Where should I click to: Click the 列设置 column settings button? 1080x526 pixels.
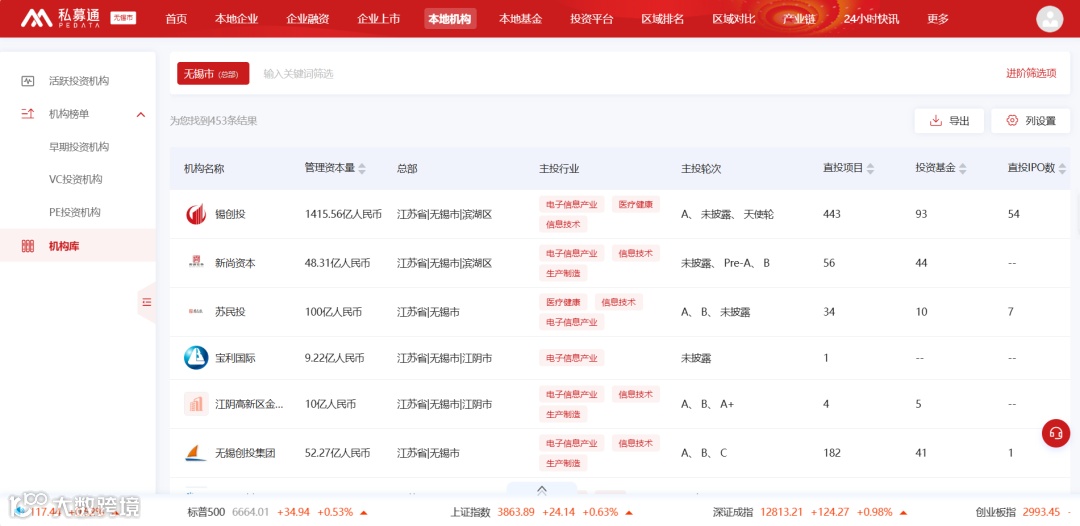(x=1030, y=121)
